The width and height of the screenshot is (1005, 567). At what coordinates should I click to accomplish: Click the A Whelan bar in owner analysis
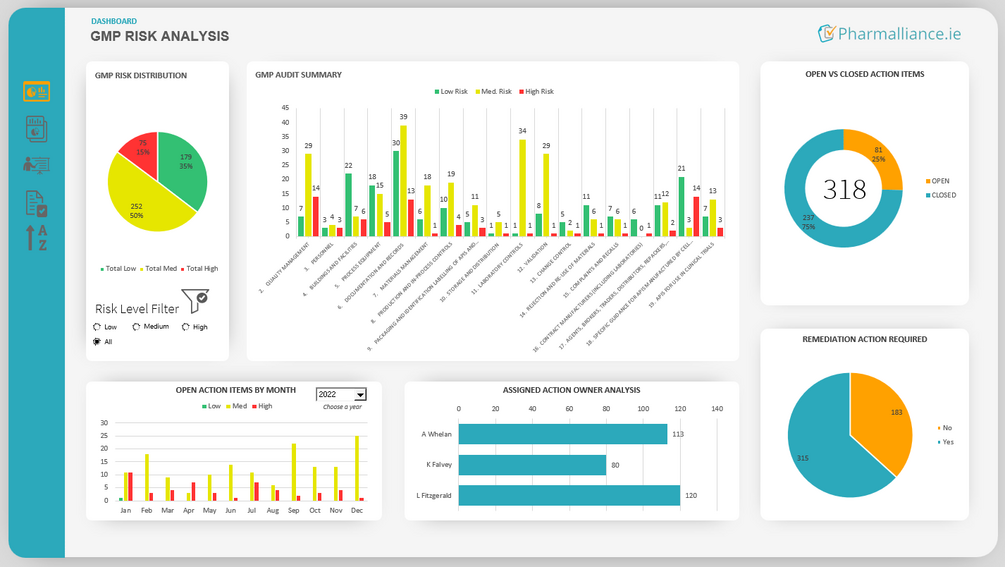pos(563,434)
